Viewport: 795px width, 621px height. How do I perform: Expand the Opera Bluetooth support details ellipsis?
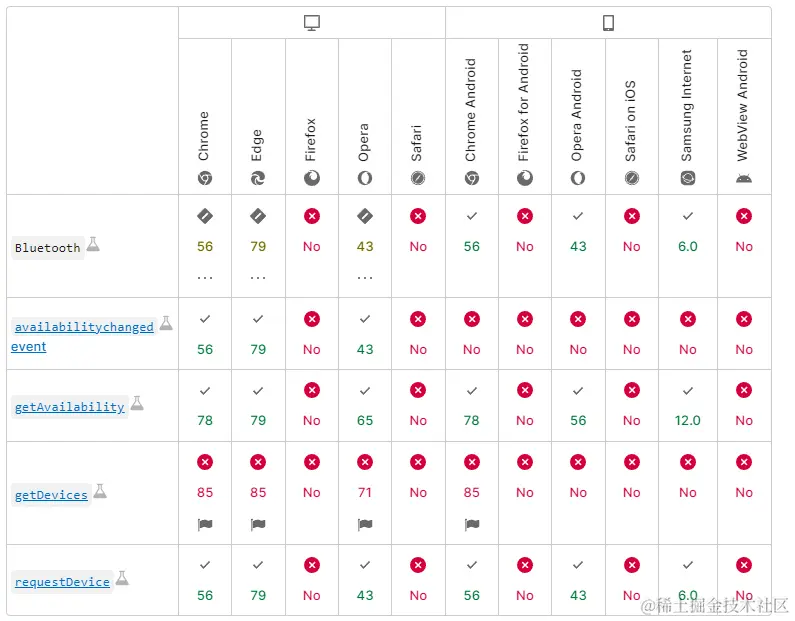[x=365, y=278]
